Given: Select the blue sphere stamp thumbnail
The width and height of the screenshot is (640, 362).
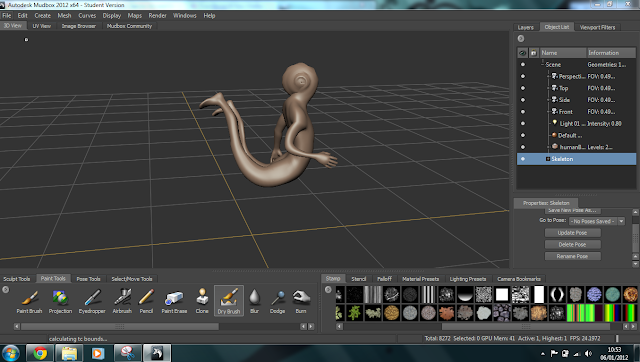Looking at the screenshot, I should [x=594, y=294].
